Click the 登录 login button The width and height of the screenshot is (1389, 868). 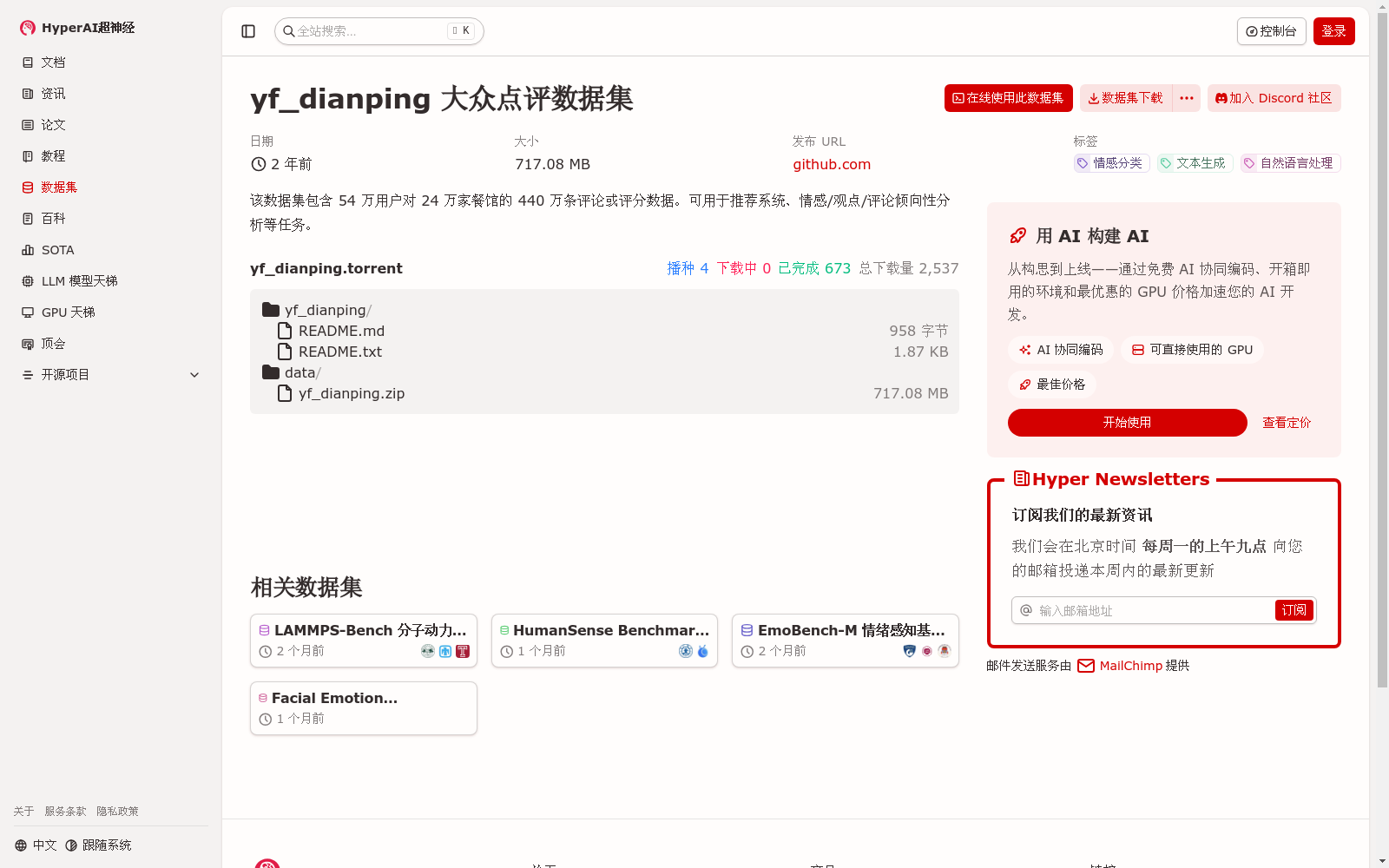point(1334,31)
